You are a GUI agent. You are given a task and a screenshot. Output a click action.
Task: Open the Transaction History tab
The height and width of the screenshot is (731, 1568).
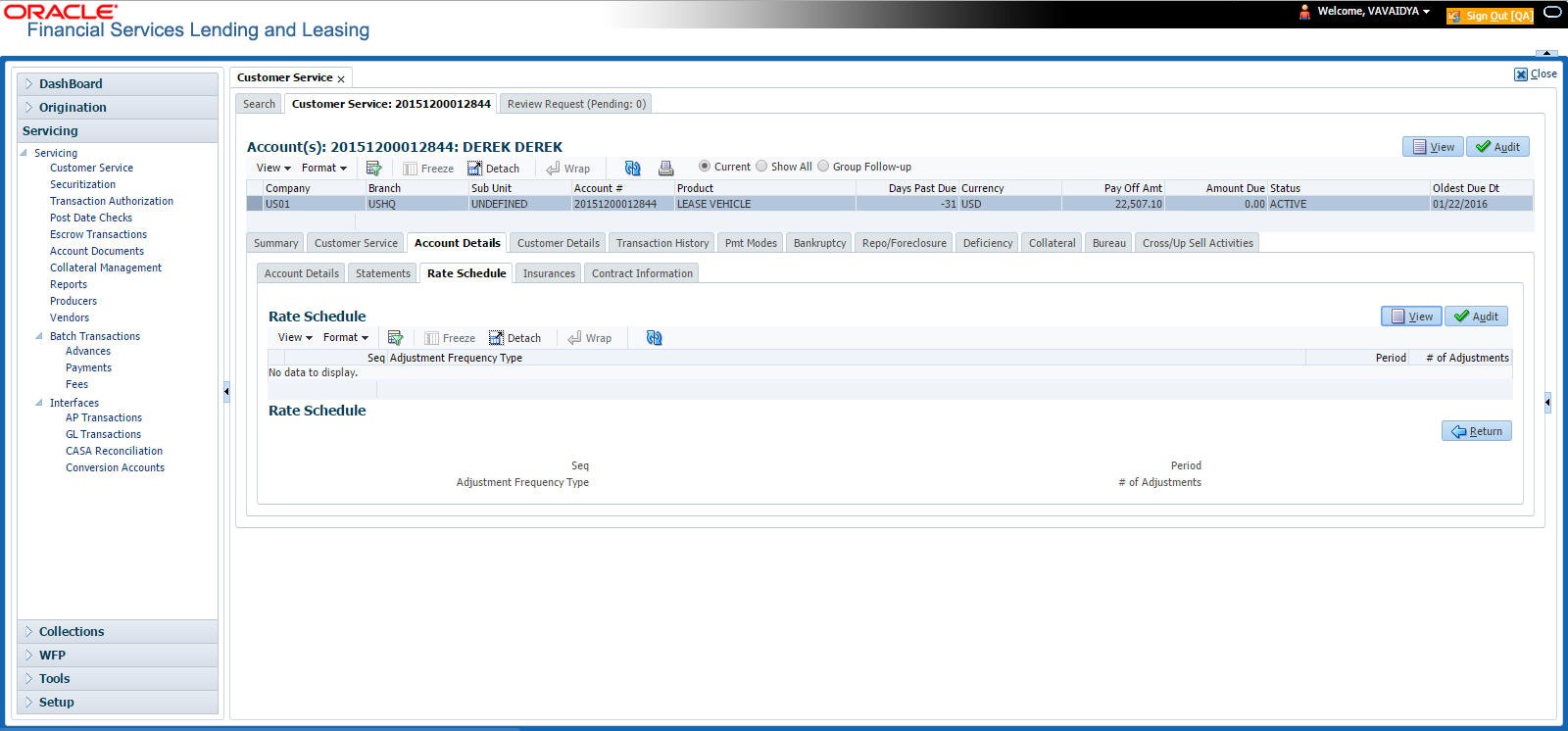(662, 243)
